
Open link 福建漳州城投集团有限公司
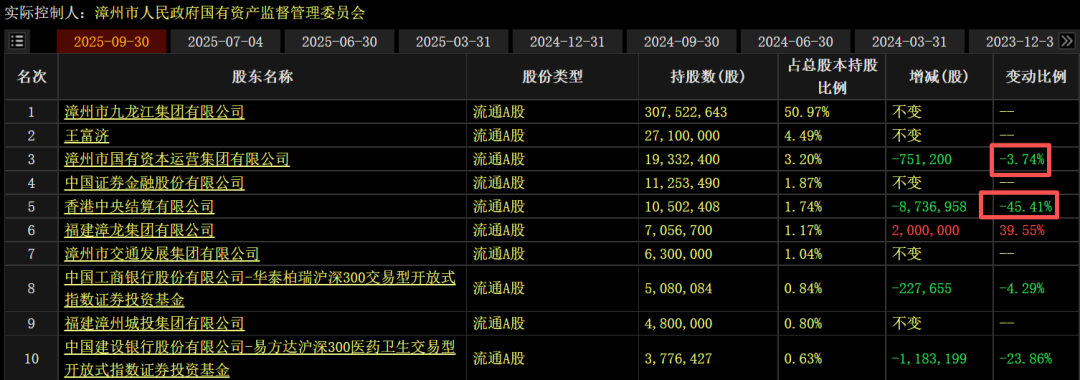[154, 323]
